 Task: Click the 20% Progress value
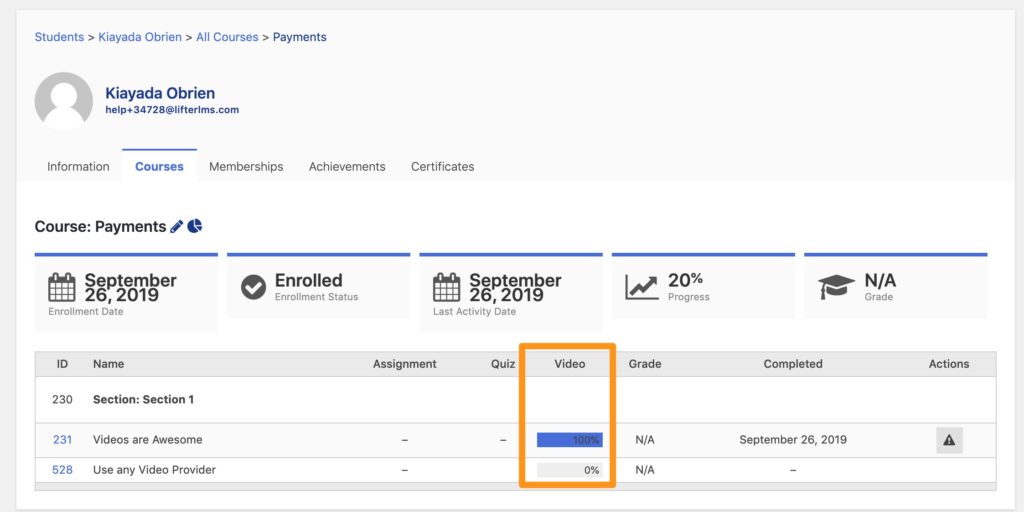tap(685, 280)
